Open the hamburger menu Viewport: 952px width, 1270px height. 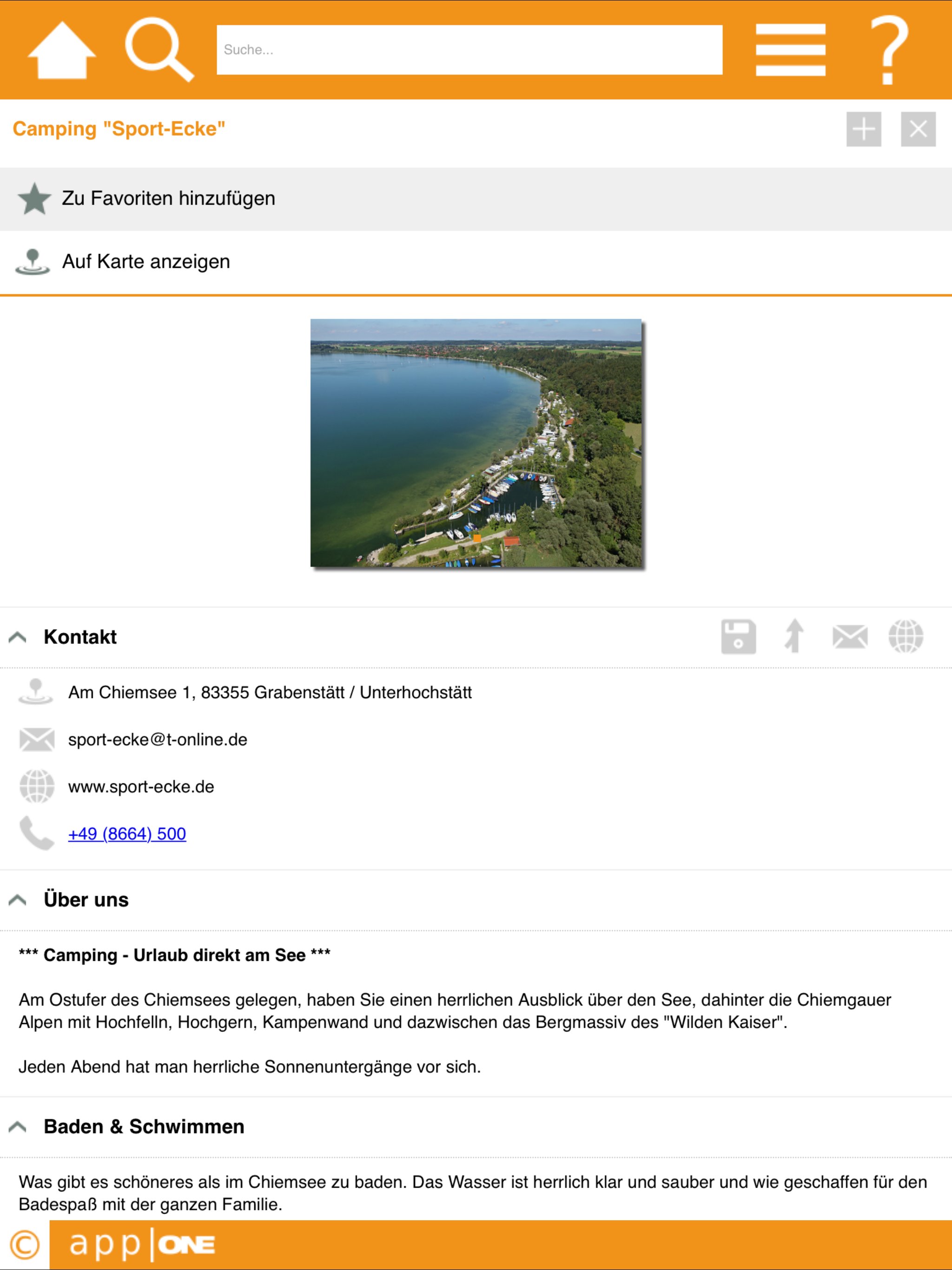tap(790, 50)
